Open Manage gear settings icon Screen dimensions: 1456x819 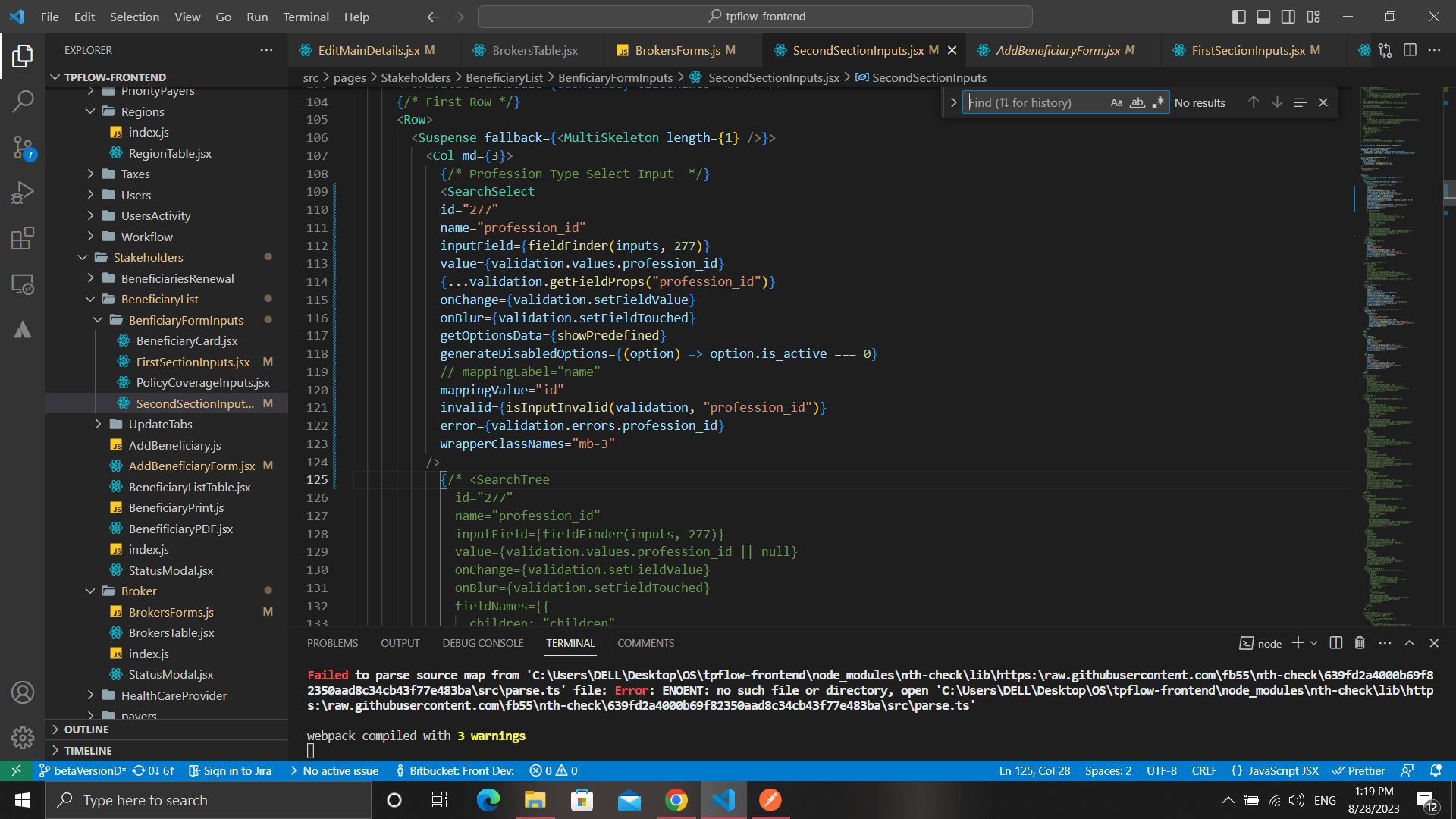coord(23,737)
